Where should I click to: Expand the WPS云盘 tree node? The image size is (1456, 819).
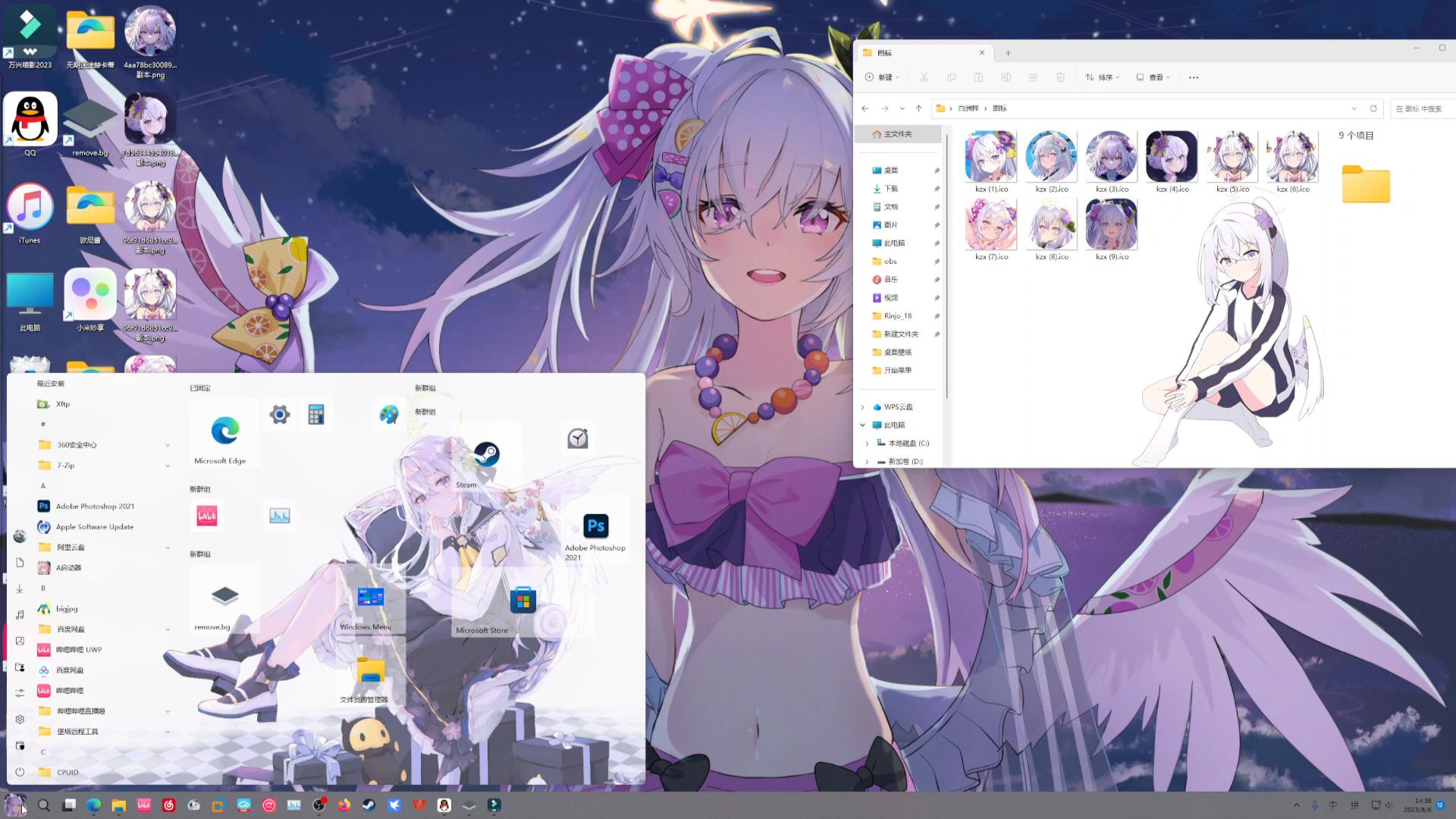862,407
